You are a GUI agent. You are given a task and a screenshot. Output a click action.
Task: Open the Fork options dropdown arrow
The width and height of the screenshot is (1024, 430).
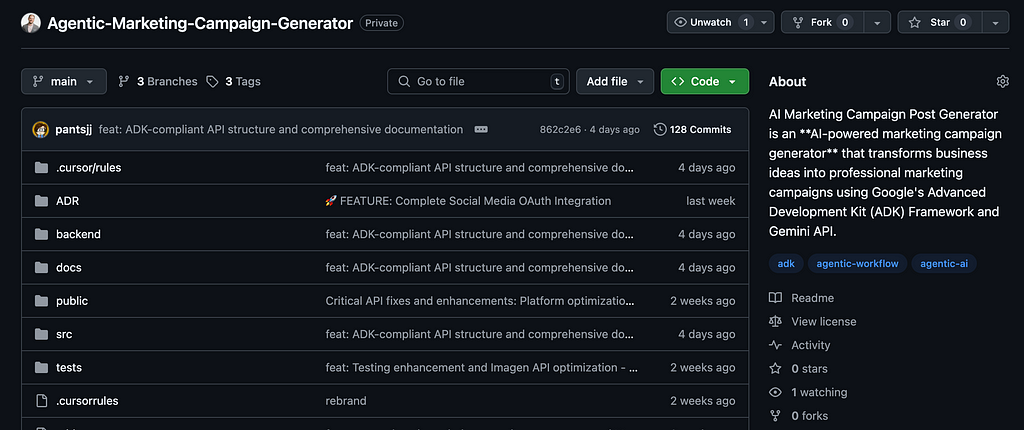click(x=877, y=22)
